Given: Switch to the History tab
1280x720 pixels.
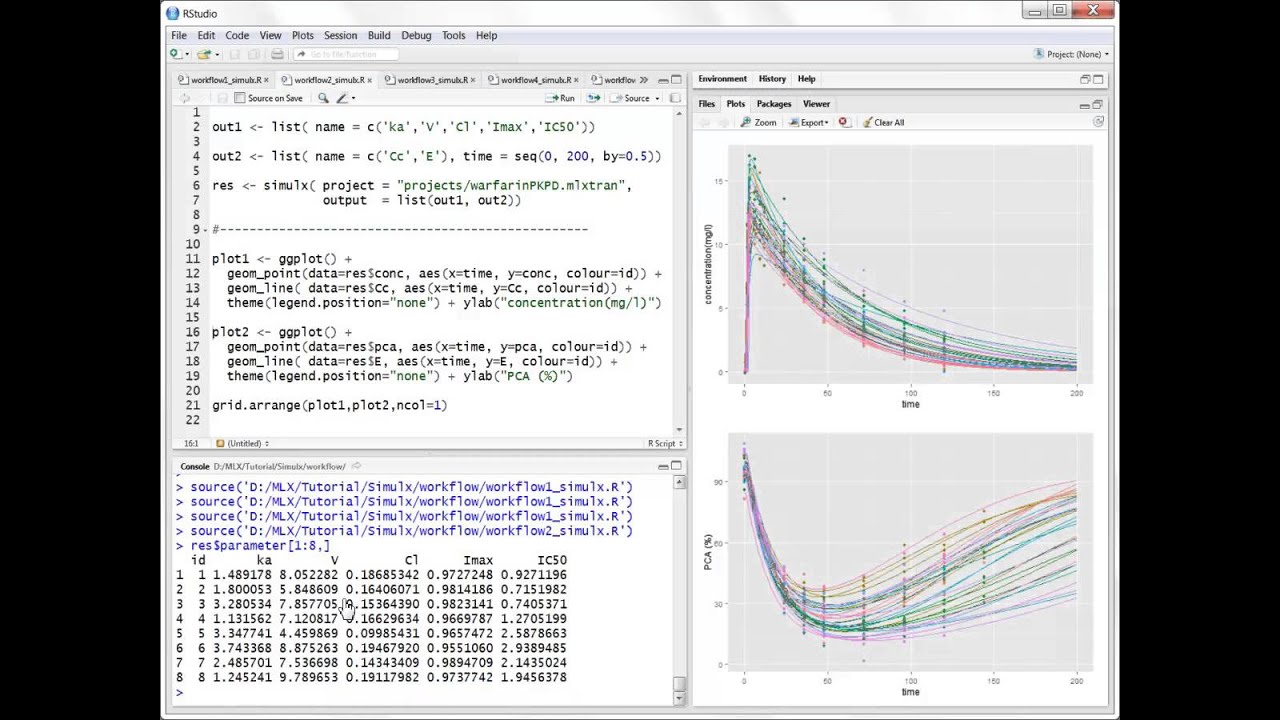Looking at the screenshot, I should coord(772,79).
